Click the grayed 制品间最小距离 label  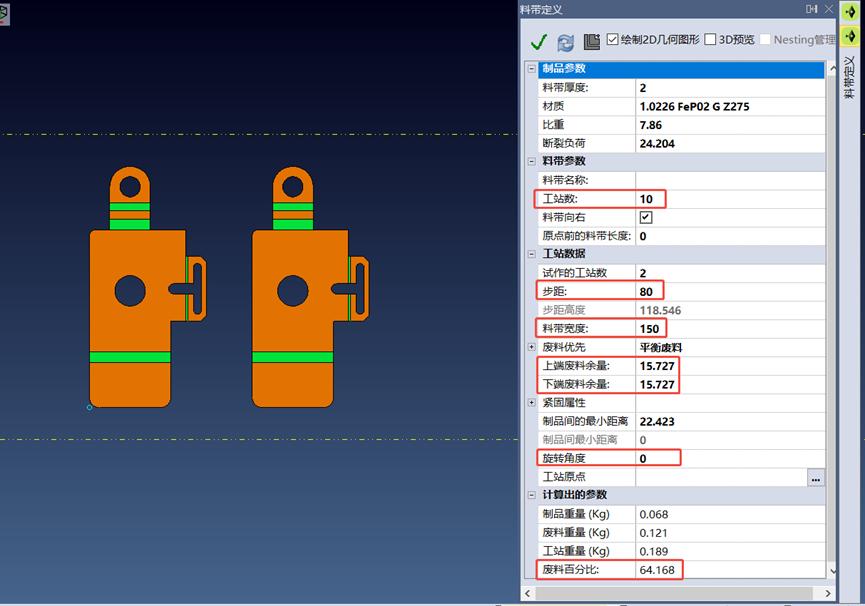point(579,440)
